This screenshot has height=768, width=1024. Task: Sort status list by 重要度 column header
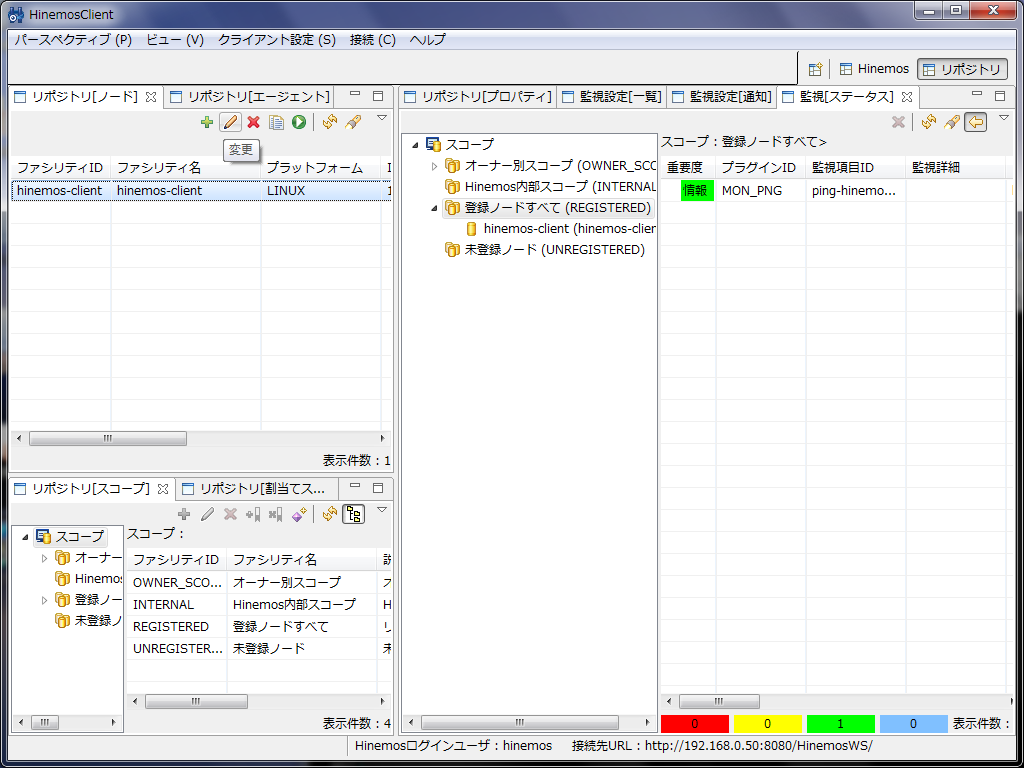pyautogui.click(x=688, y=168)
